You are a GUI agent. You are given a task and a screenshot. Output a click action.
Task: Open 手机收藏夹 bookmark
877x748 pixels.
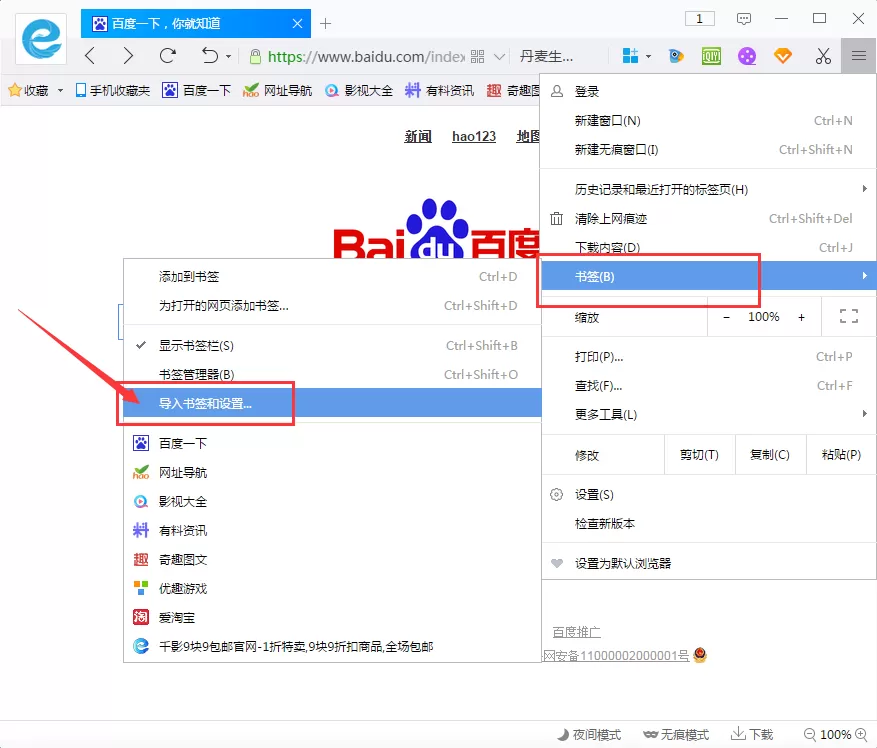[112, 90]
